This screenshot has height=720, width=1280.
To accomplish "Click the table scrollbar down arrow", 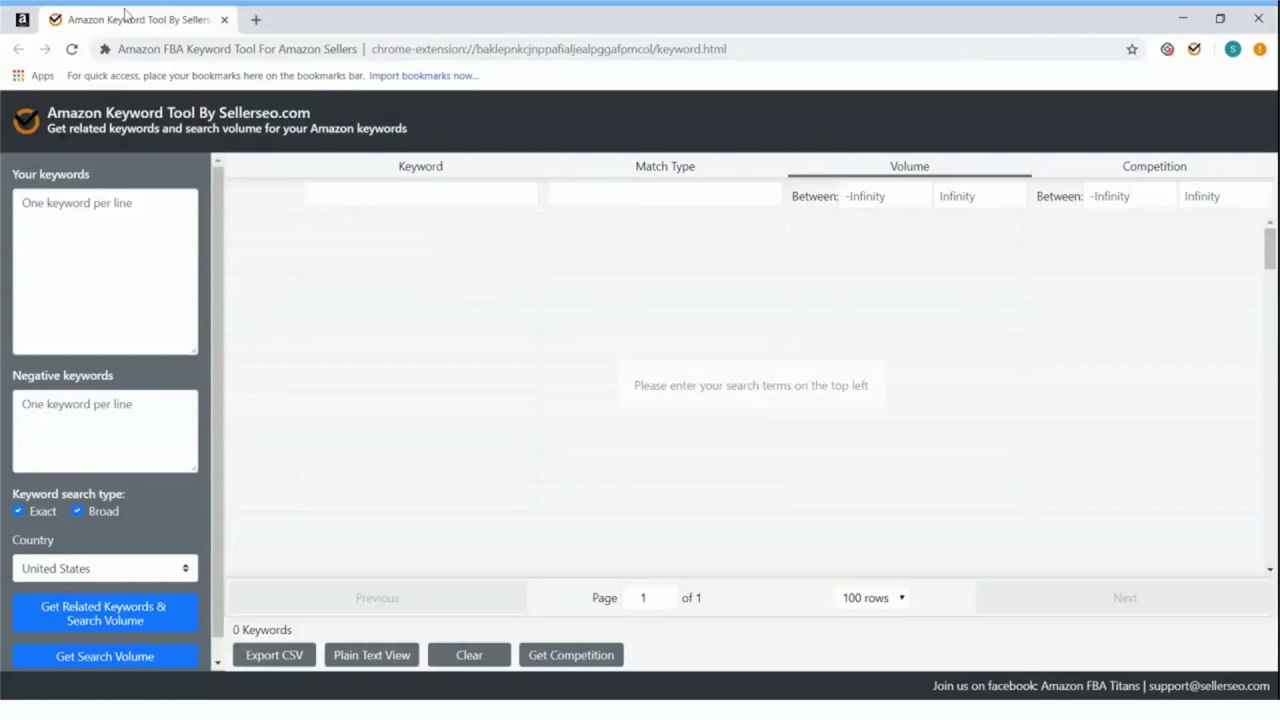I will point(1270,570).
